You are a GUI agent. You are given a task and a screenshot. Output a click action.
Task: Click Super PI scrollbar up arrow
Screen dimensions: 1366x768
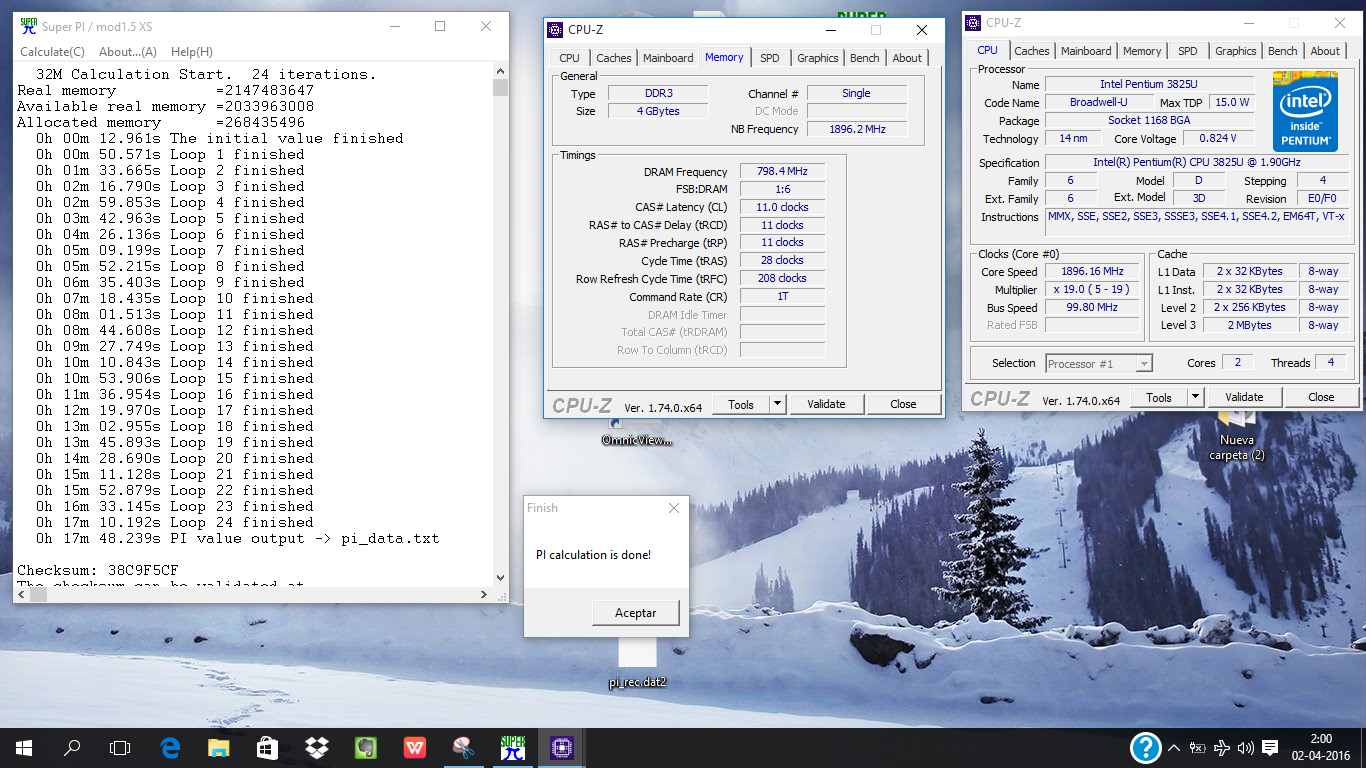point(501,71)
